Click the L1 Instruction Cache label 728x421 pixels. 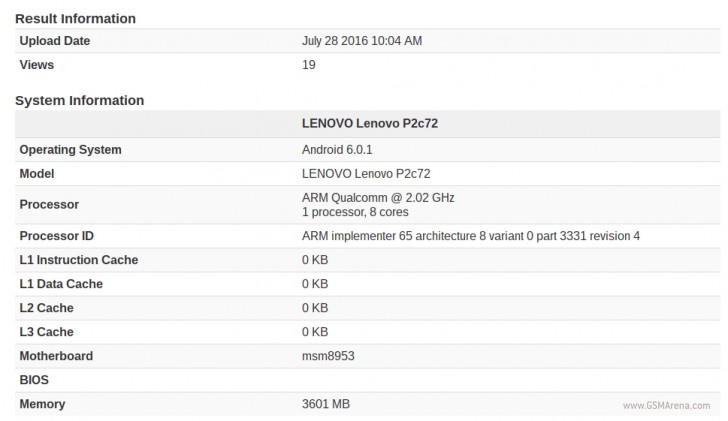(x=79, y=260)
